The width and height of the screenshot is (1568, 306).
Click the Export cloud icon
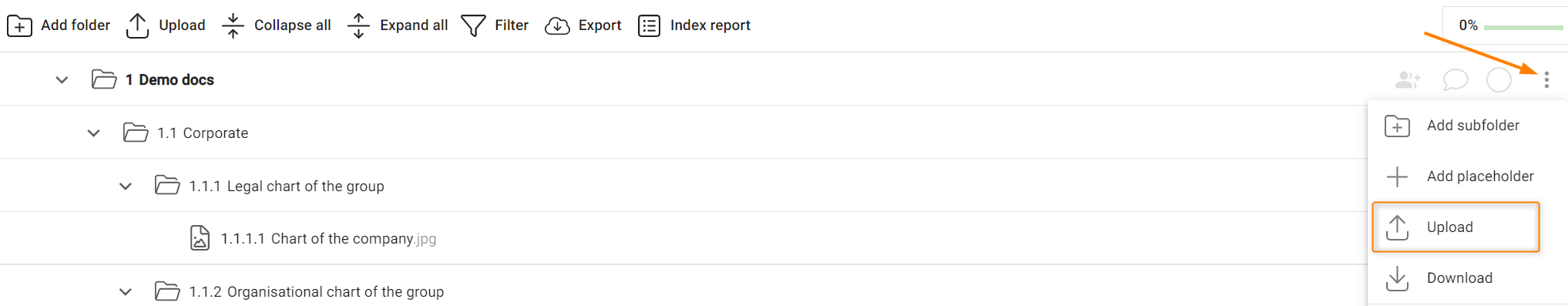click(557, 25)
